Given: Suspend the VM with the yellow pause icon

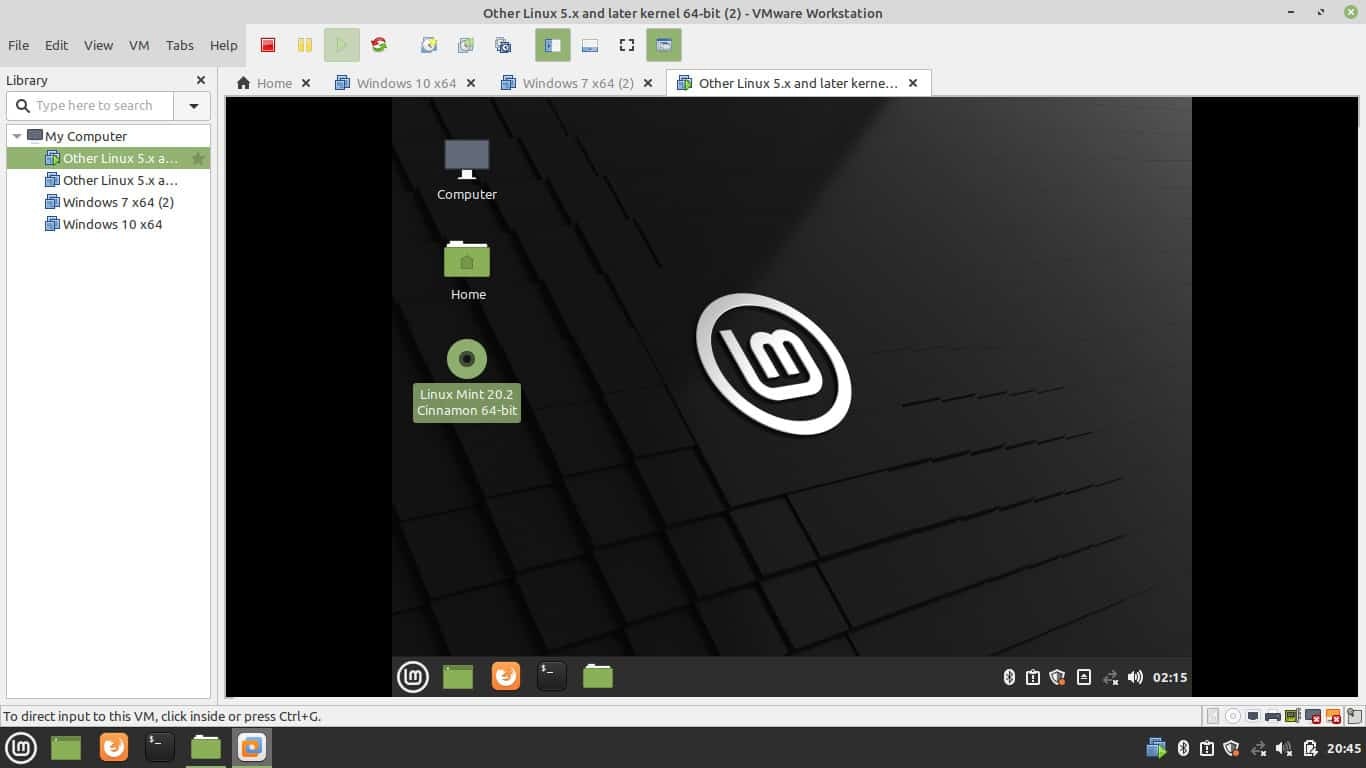Looking at the screenshot, I should (x=305, y=45).
